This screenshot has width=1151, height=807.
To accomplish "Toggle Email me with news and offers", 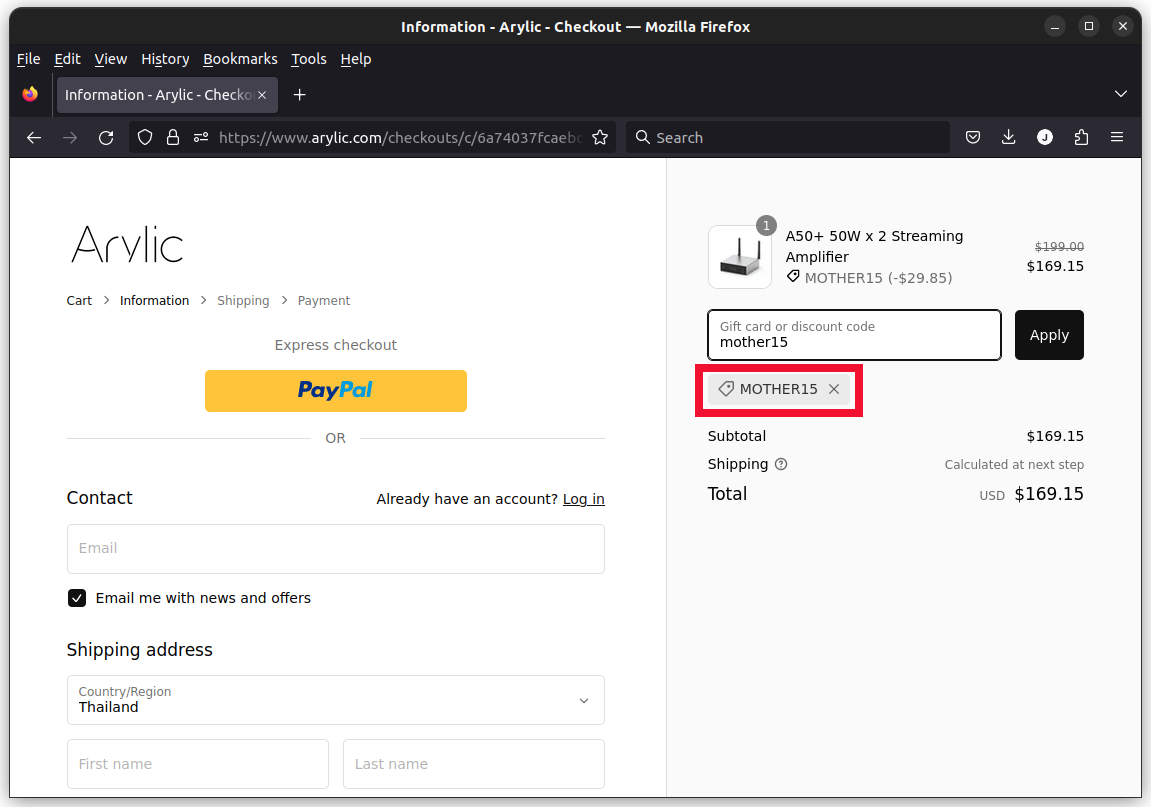I will click(x=77, y=598).
